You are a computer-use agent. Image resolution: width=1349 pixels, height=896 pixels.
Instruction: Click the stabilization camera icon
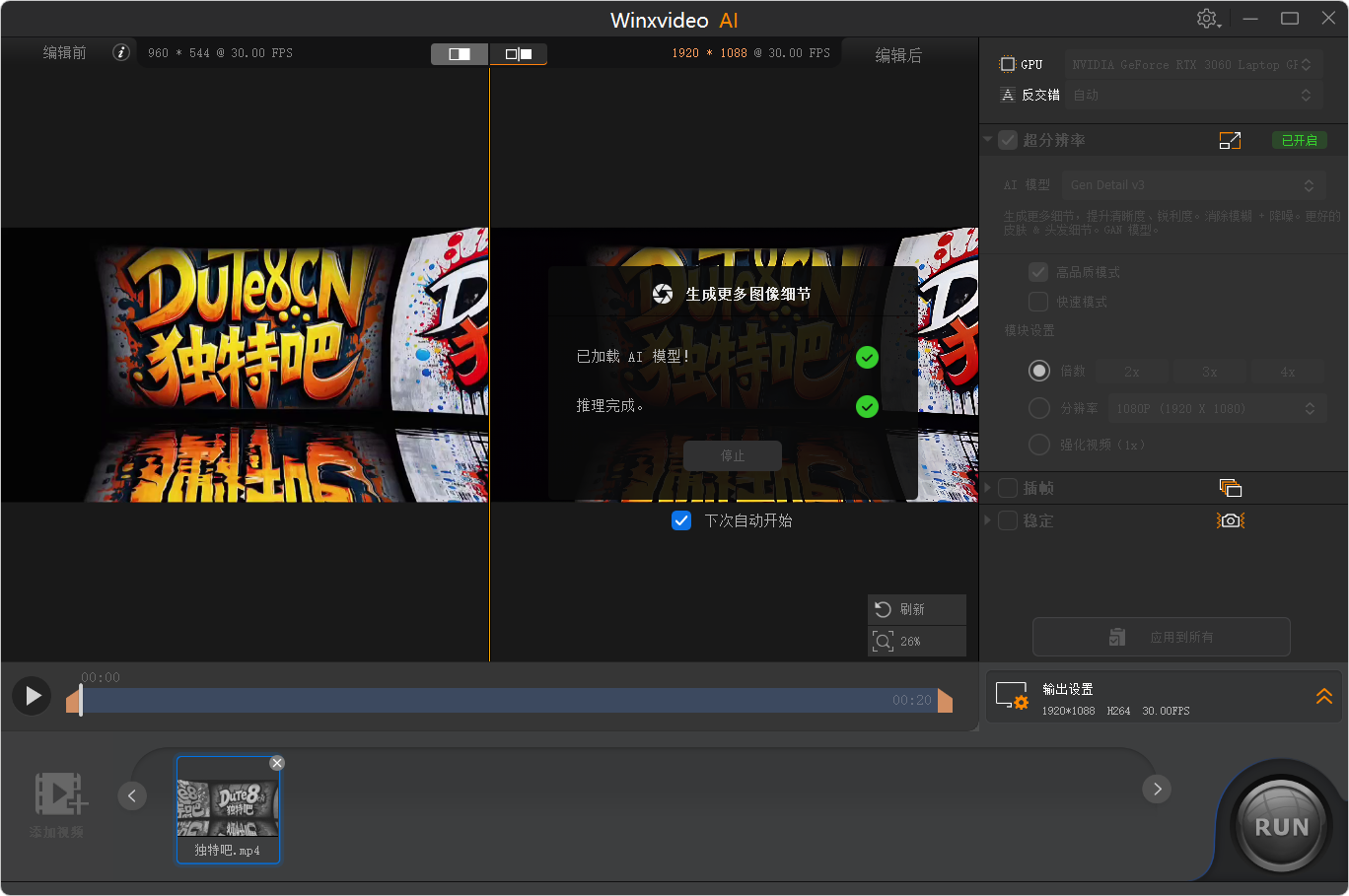(1230, 520)
